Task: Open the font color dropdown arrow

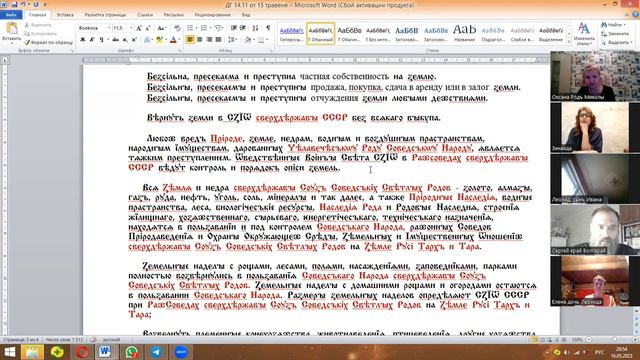Action: pos(180,40)
